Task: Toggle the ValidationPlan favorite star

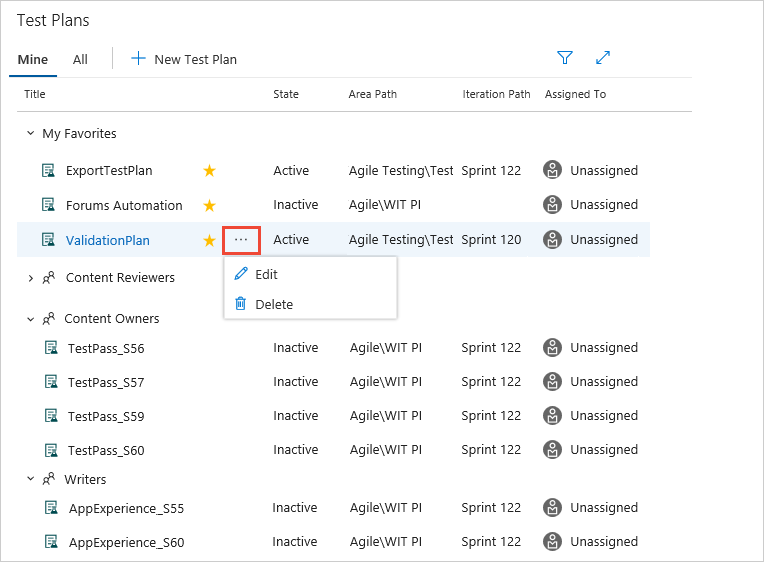Action: click(x=209, y=240)
